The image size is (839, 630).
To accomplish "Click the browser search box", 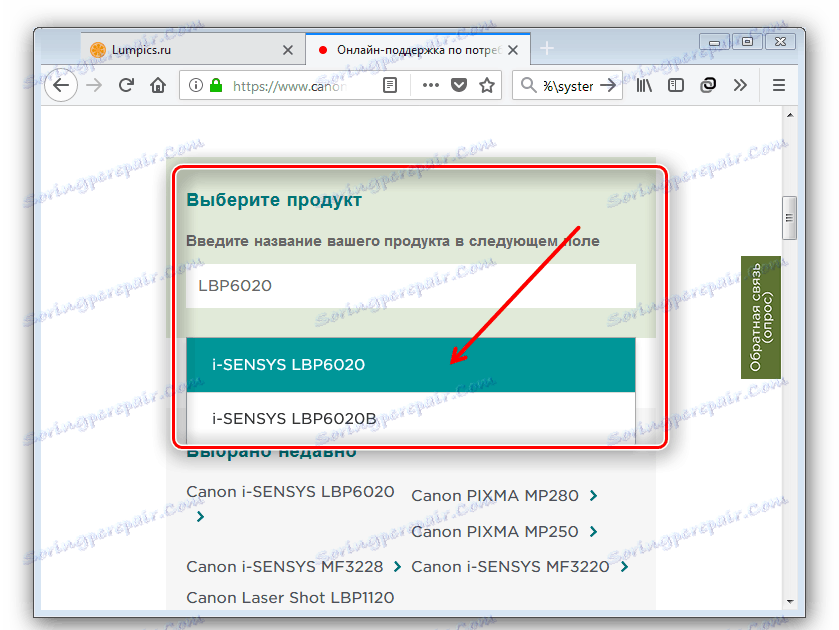I will click(x=567, y=86).
